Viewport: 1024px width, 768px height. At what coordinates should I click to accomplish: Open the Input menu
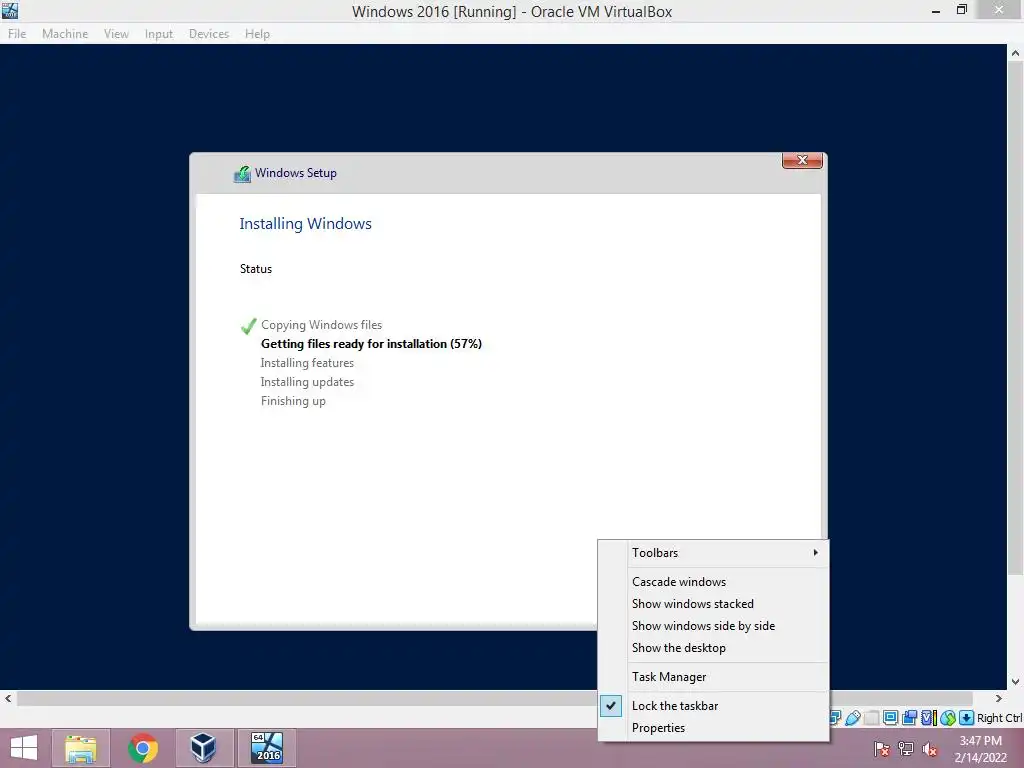(159, 34)
